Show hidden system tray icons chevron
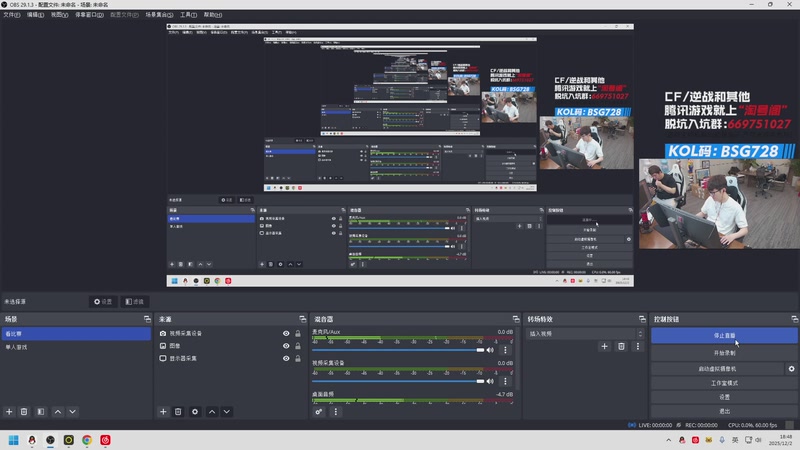The image size is (800, 450). 668,440
